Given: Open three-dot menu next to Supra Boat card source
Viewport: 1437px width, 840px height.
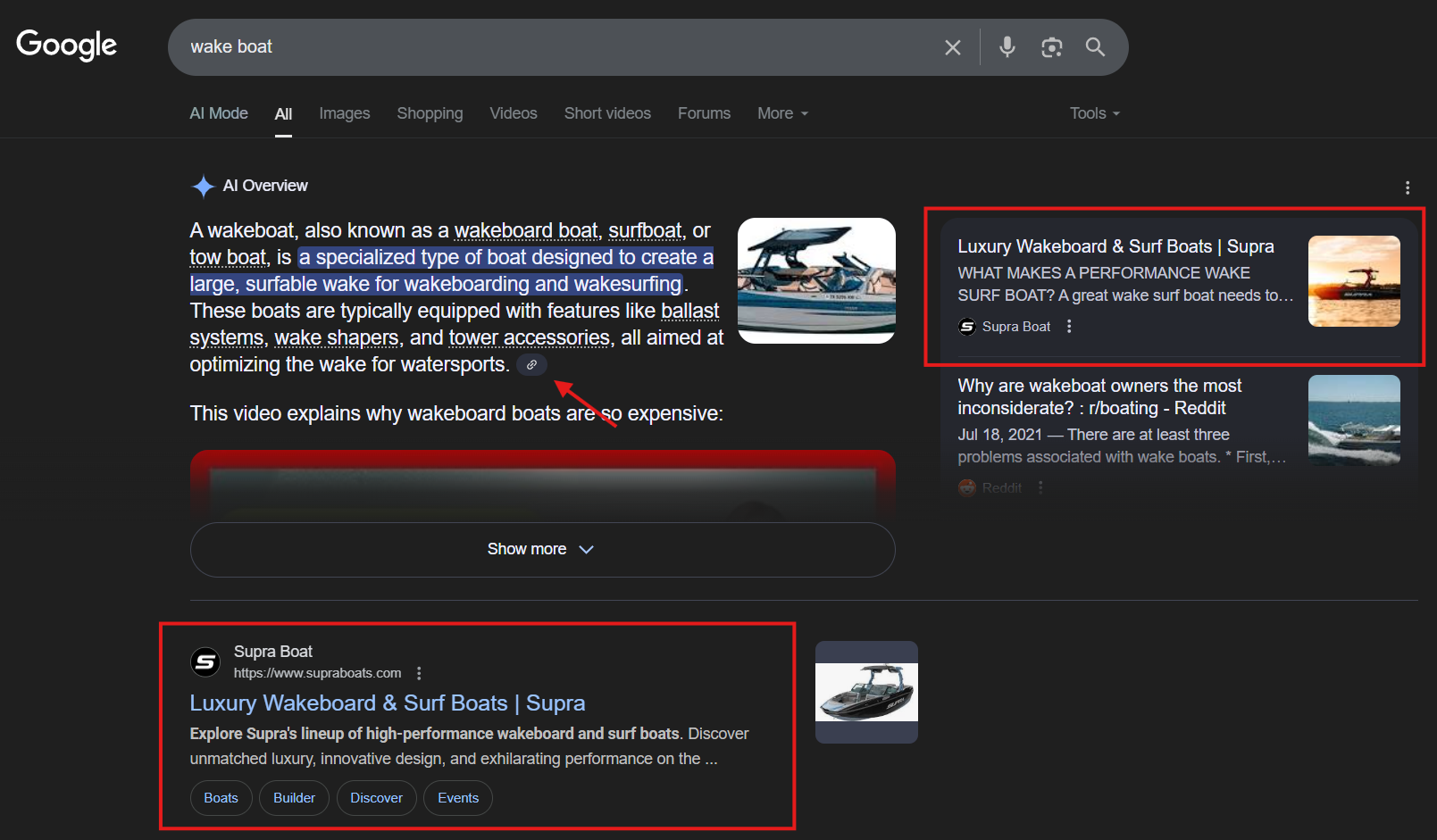Looking at the screenshot, I should (1069, 327).
